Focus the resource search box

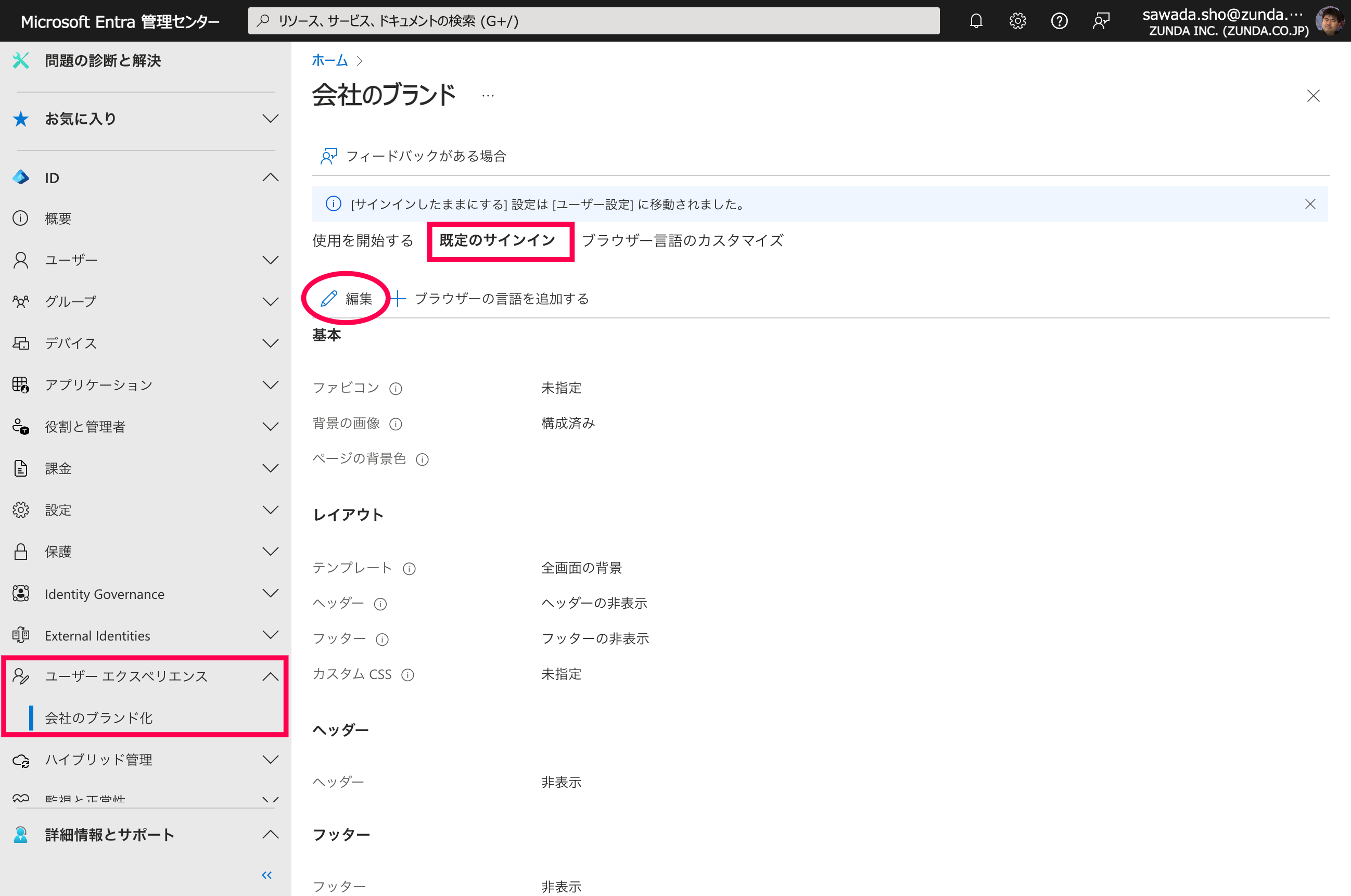click(x=594, y=21)
